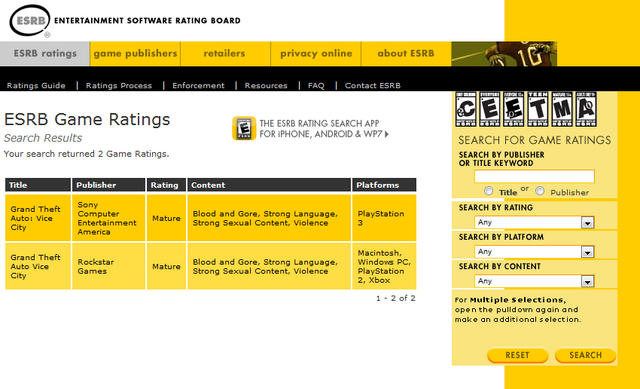
Task: Click the content descriptors in Sony row
Action: click(265, 218)
